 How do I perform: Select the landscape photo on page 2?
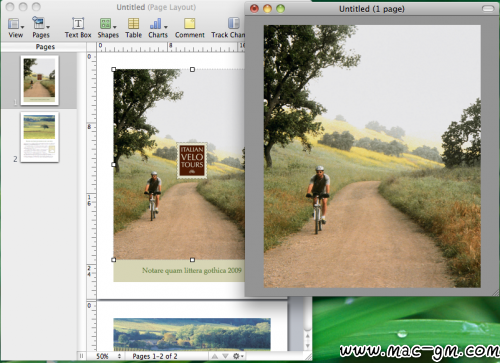coord(192,334)
